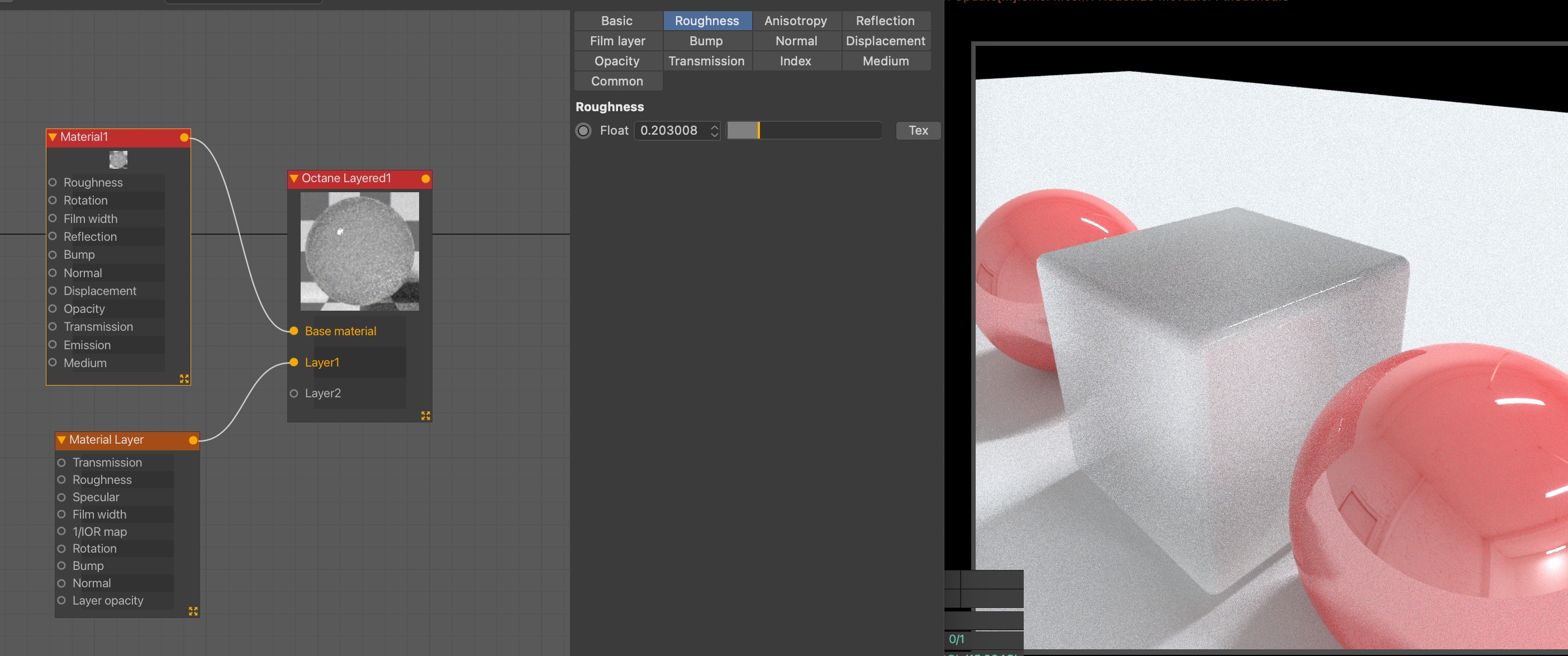Collapse the Octane Layered1 node

[x=294, y=179]
